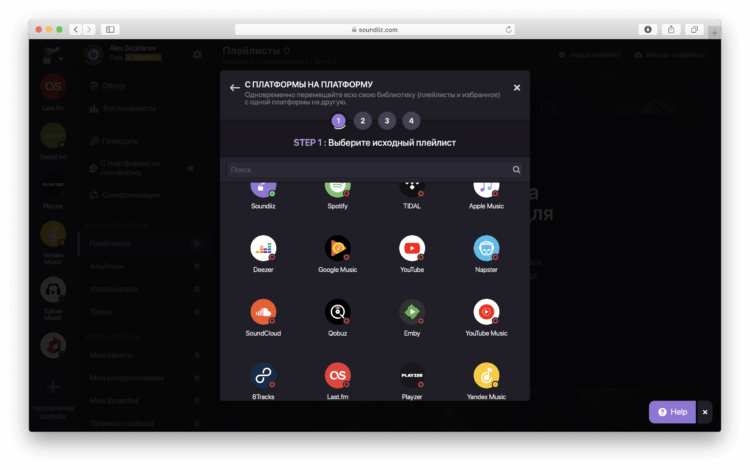Pick TIDAL as source platform

coord(412,190)
